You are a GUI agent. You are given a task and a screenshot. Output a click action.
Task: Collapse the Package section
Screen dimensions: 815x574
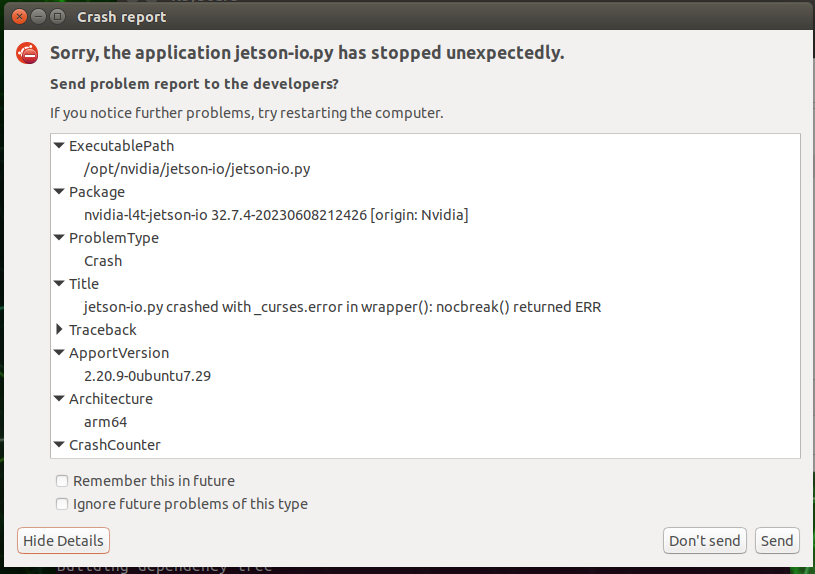[x=59, y=192]
